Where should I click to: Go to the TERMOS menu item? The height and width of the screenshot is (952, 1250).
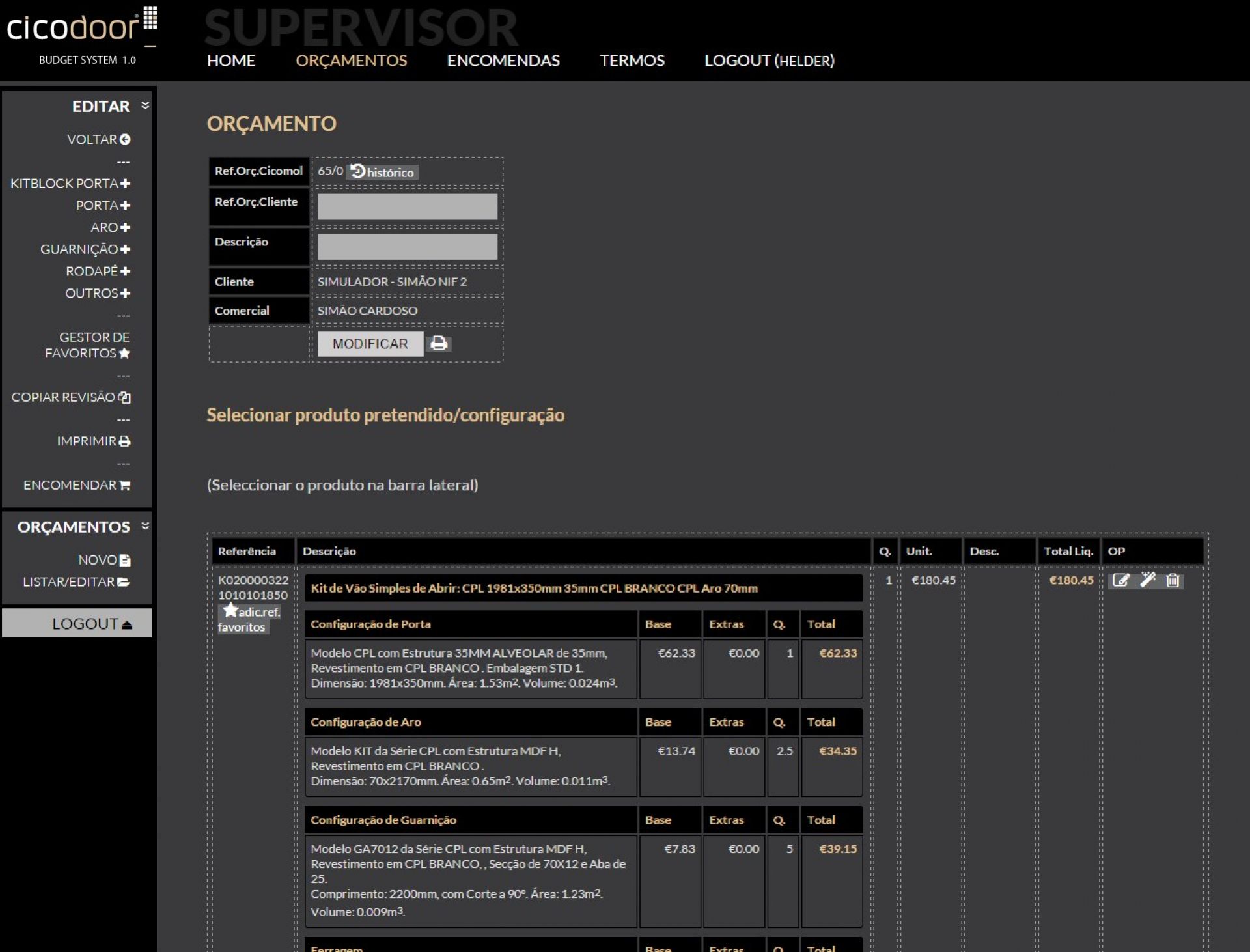[632, 61]
